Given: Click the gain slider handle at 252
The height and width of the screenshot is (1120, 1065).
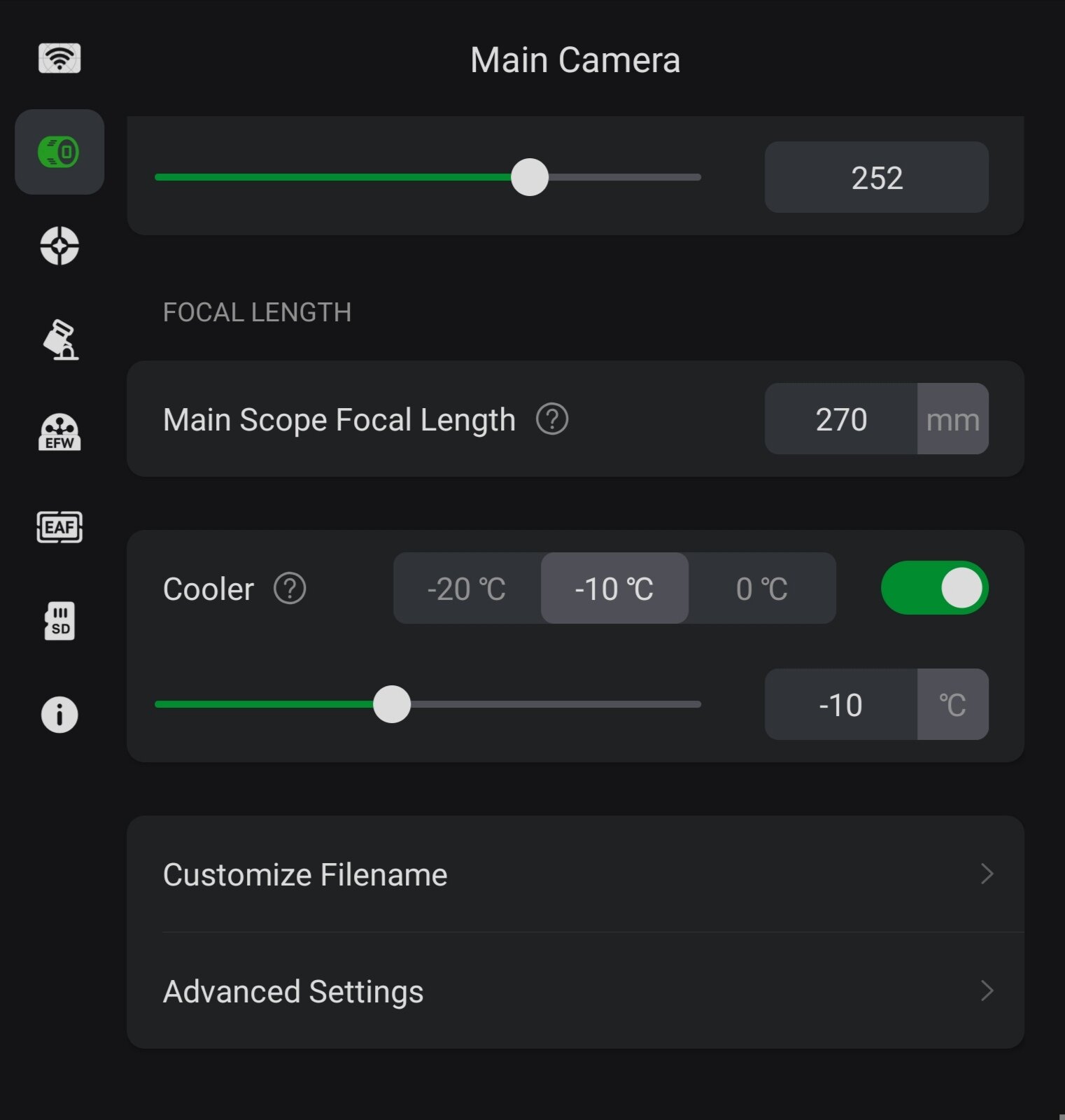Looking at the screenshot, I should click(530, 177).
